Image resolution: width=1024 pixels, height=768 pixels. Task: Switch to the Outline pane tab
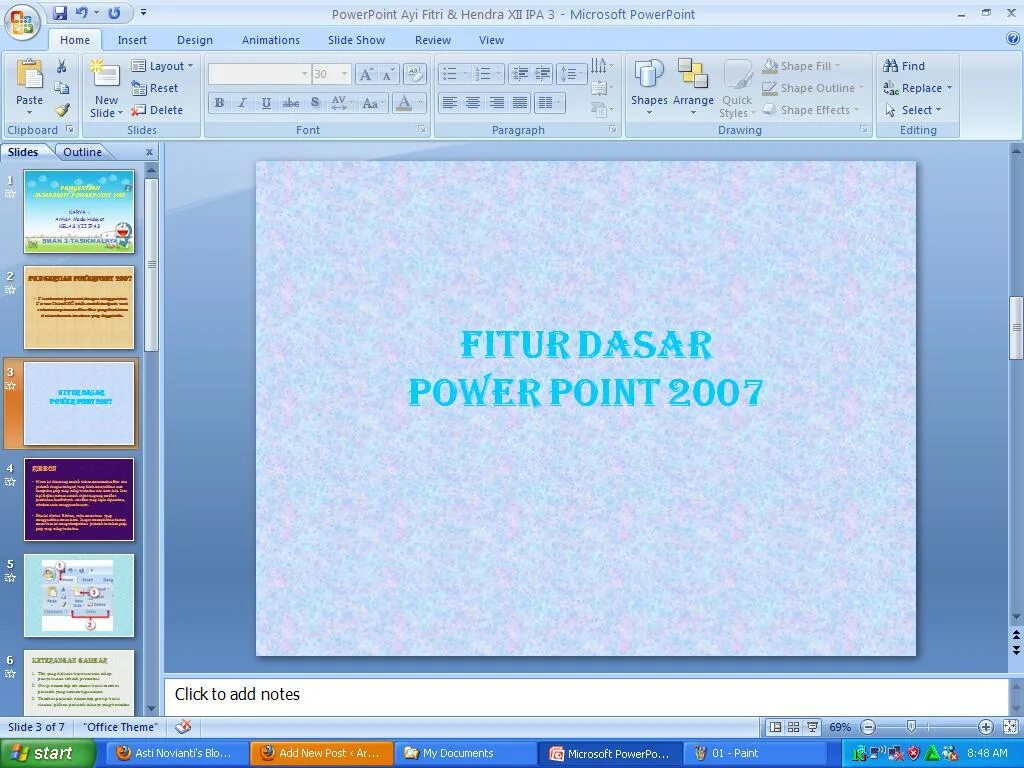pos(82,152)
